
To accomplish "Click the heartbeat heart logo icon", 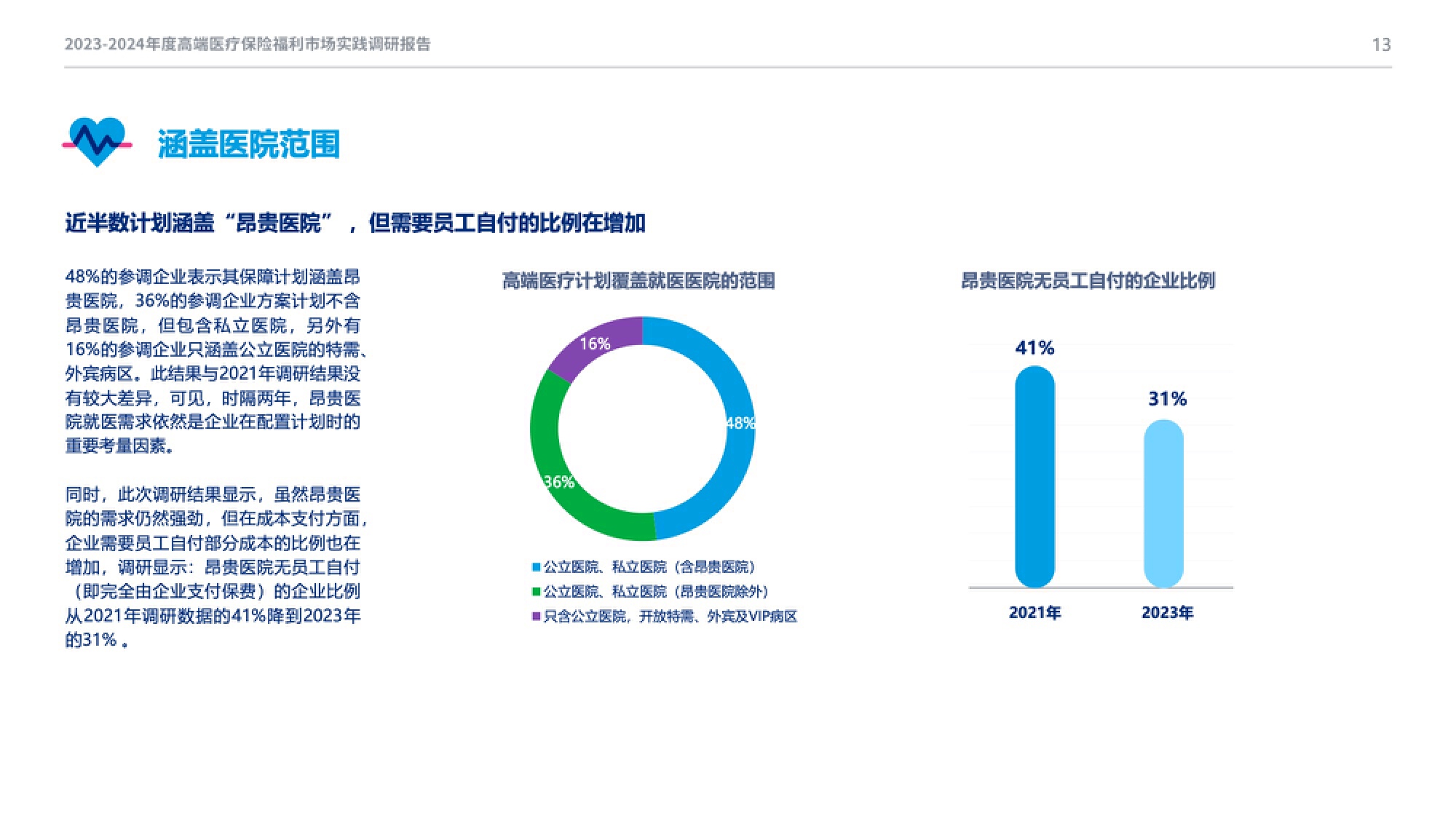I will click(x=97, y=142).
